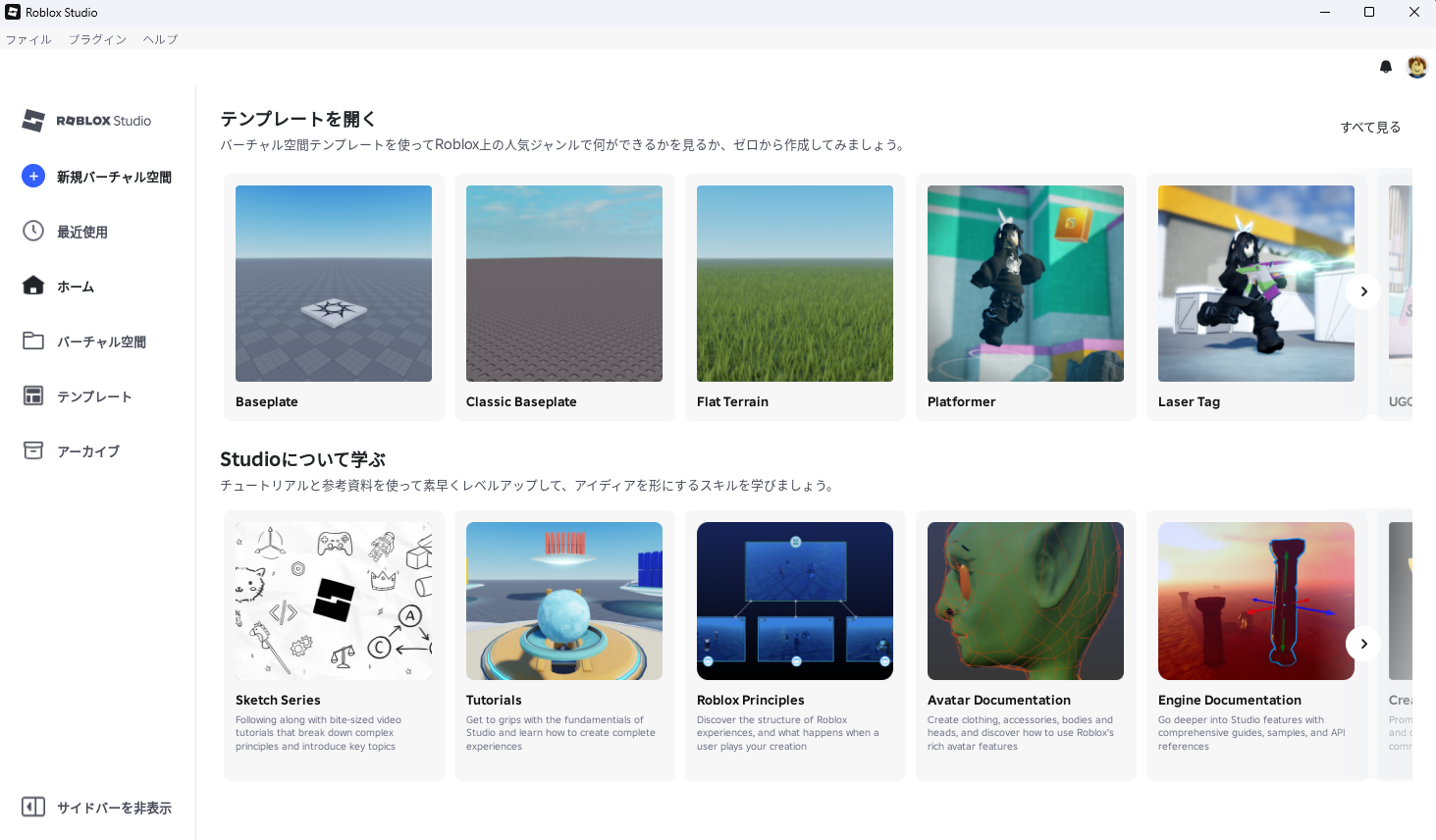This screenshot has width=1436, height=840.
Task: Click the Sketch Series description text
Action: coord(318,733)
